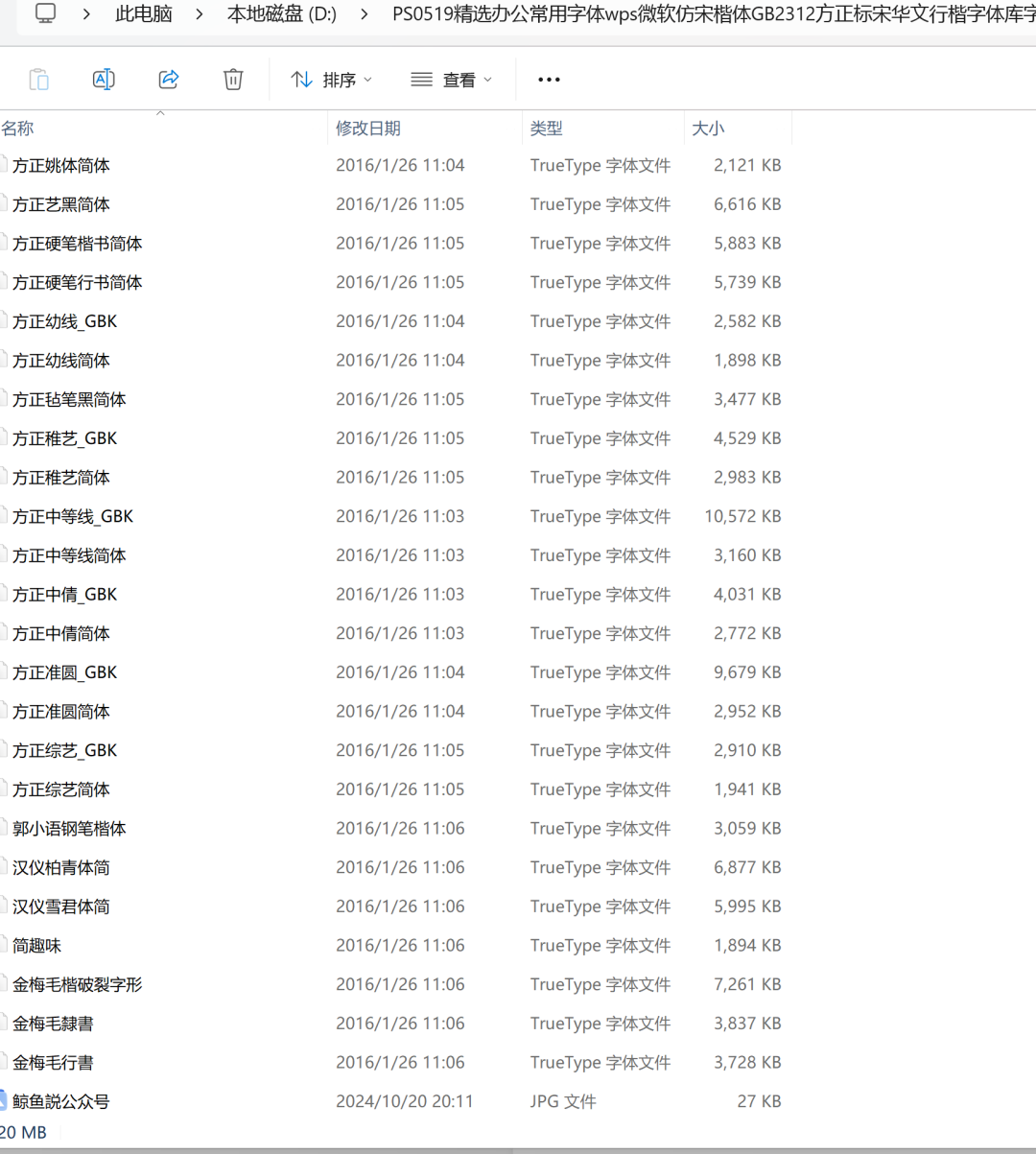Click the image icon of 鲸鱼説公众号
The image size is (1036, 1154).
tap(3, 1101)
